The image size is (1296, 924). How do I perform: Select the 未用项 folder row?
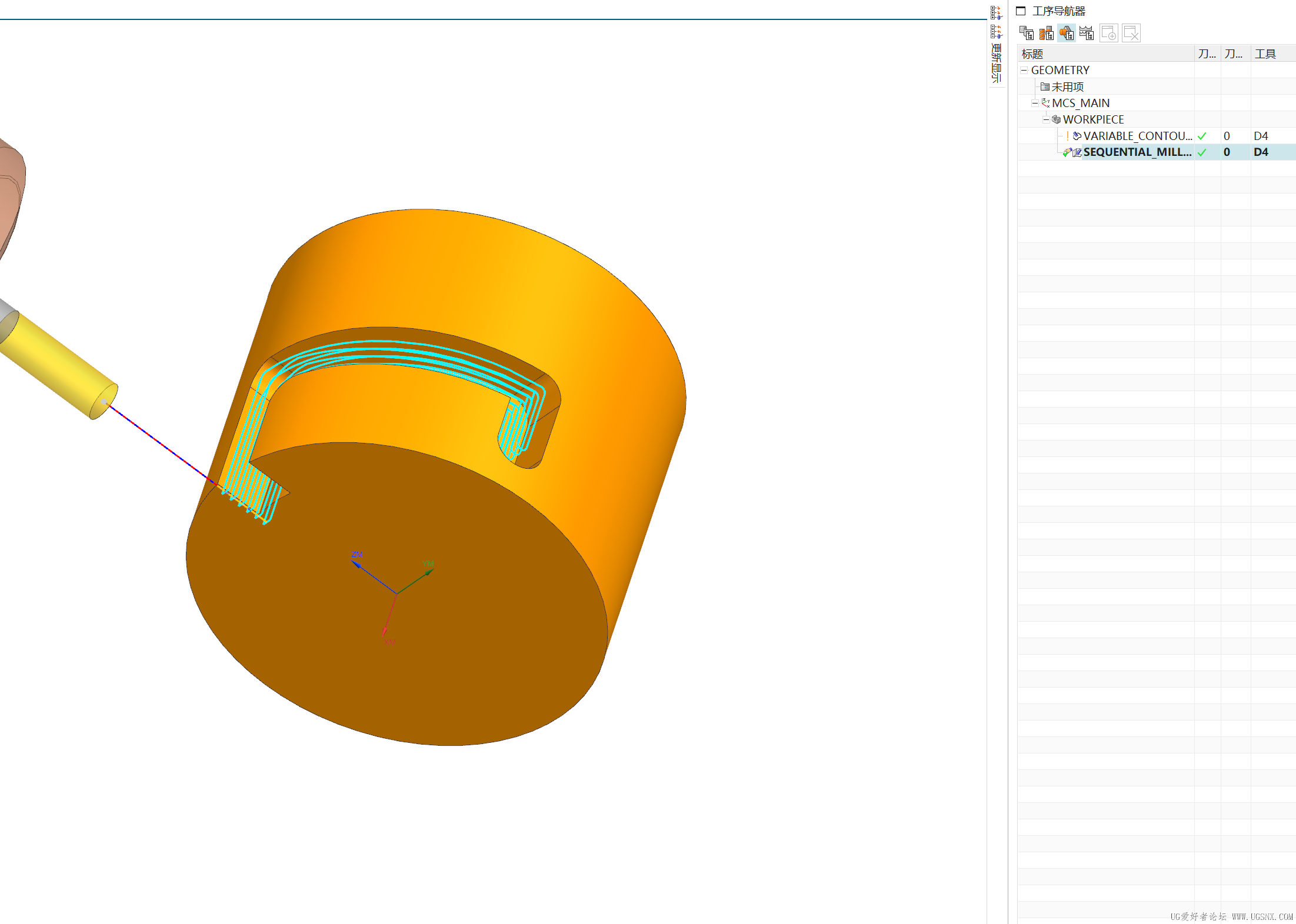tap(1157, 86)
